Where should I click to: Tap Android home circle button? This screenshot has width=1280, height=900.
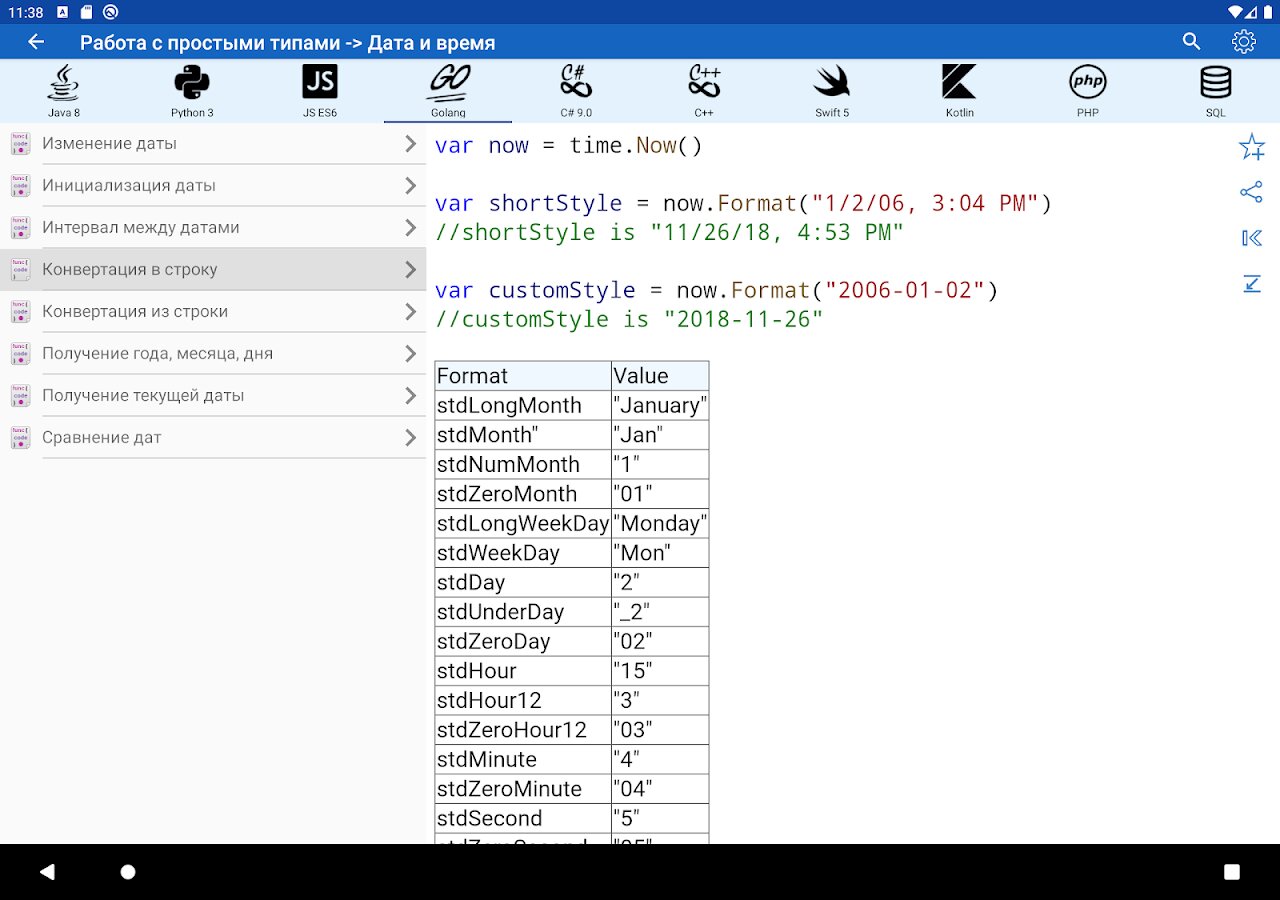128,872
